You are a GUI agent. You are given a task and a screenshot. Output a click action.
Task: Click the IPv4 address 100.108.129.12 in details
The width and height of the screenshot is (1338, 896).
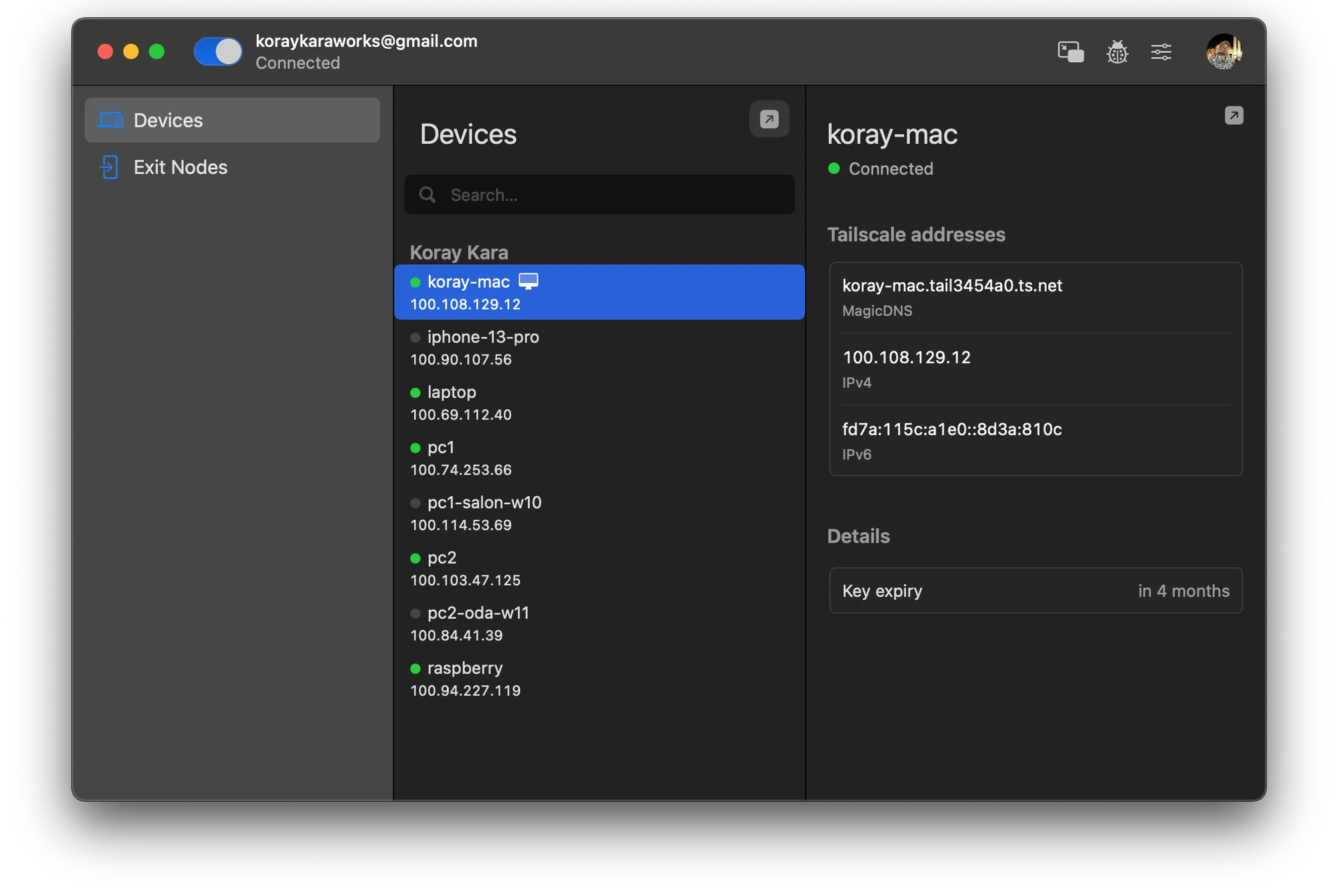pyautogui.click(x=906, y=357)
